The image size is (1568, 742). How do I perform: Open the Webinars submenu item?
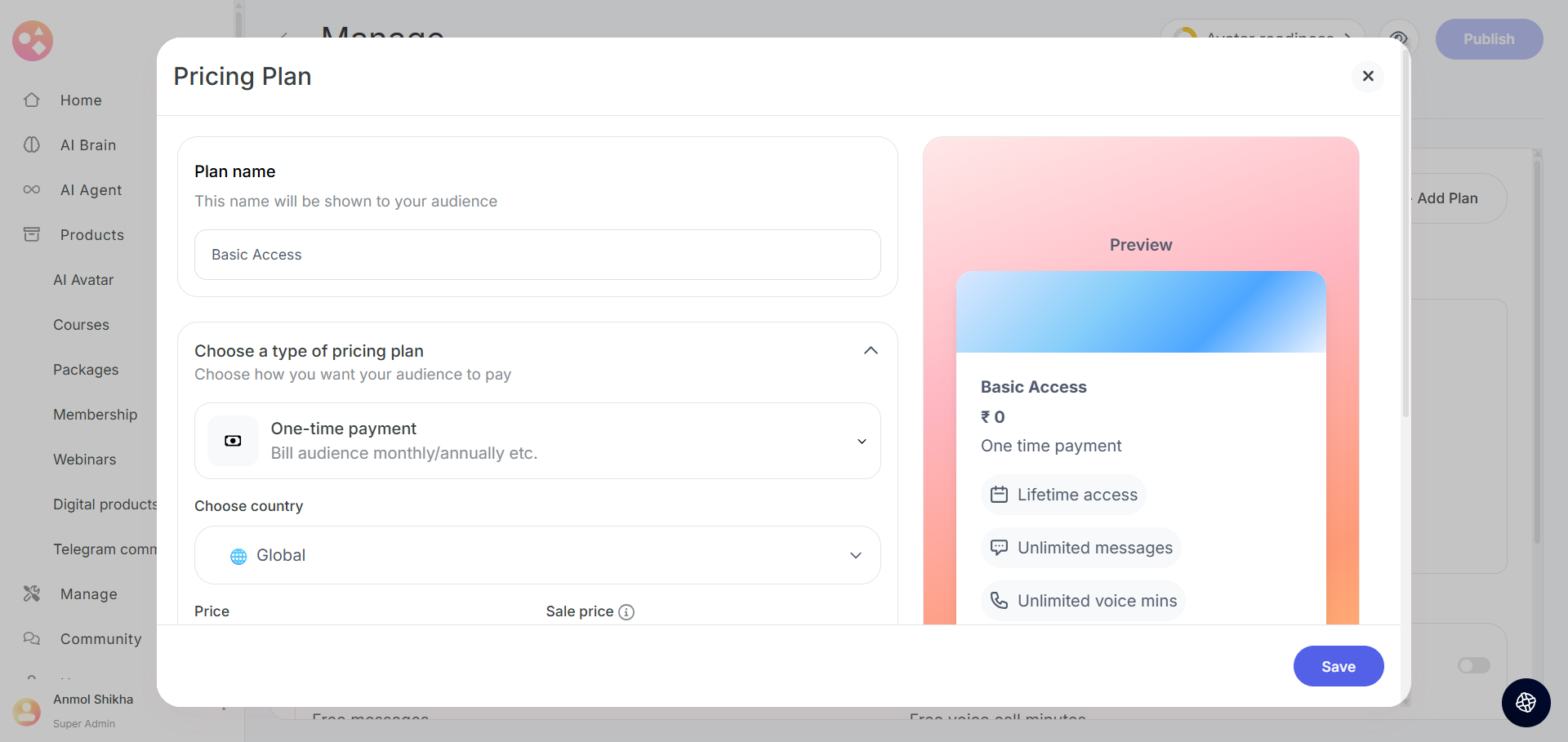tap(85, 460)
